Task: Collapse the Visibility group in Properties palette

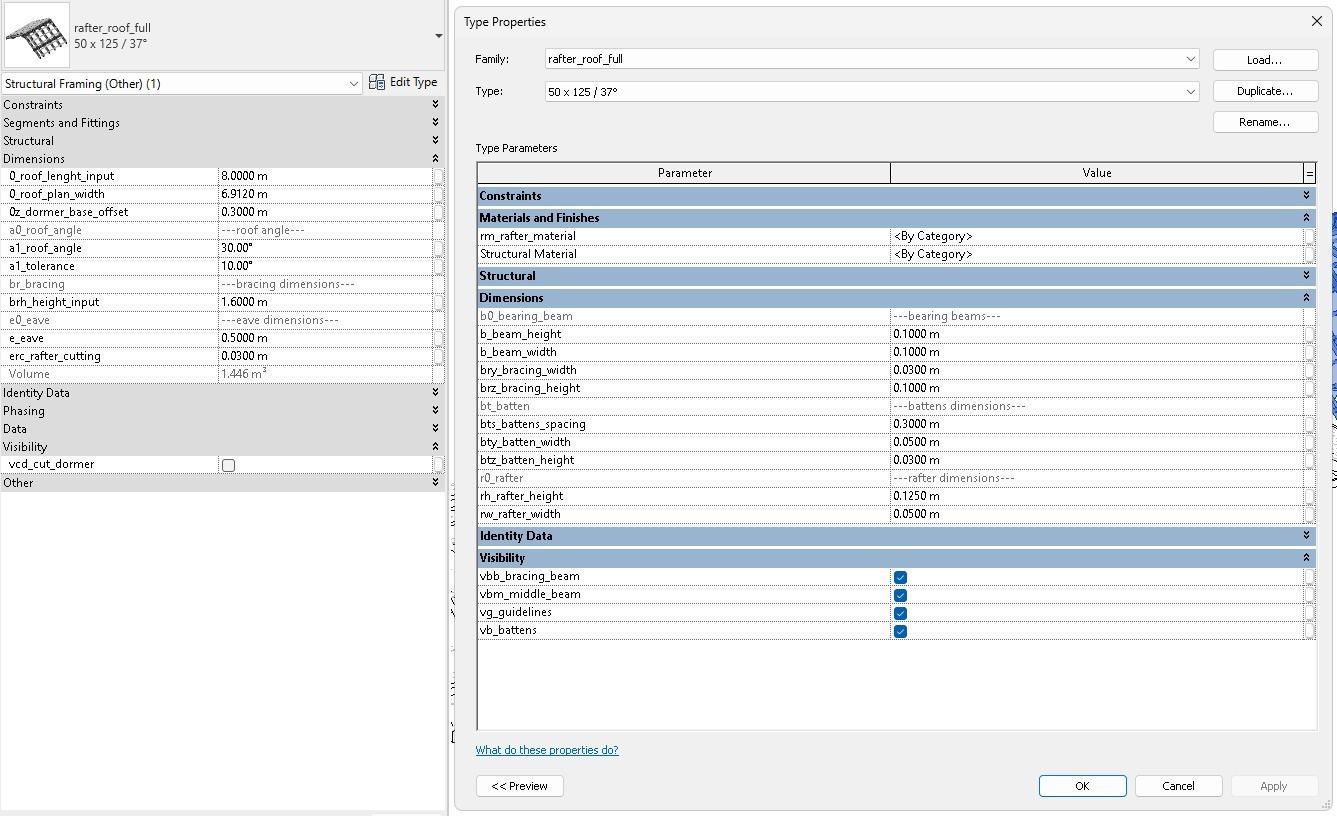Action: 435,447
